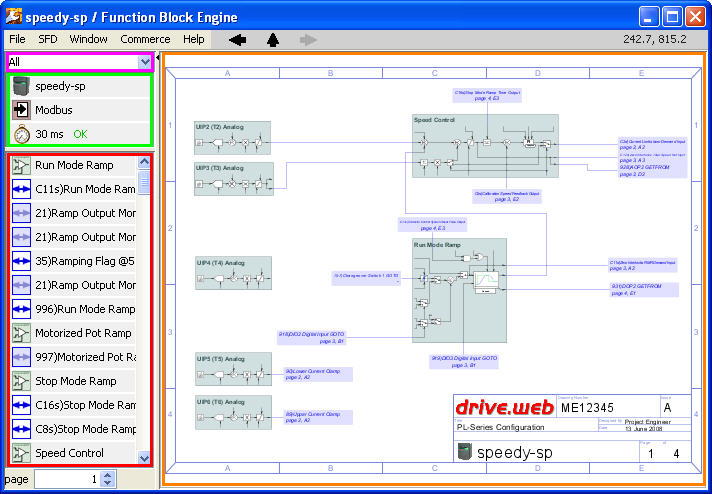Open the All filter dropdown
This screenshot has height=494, width=712.
[x=145, y=62]
